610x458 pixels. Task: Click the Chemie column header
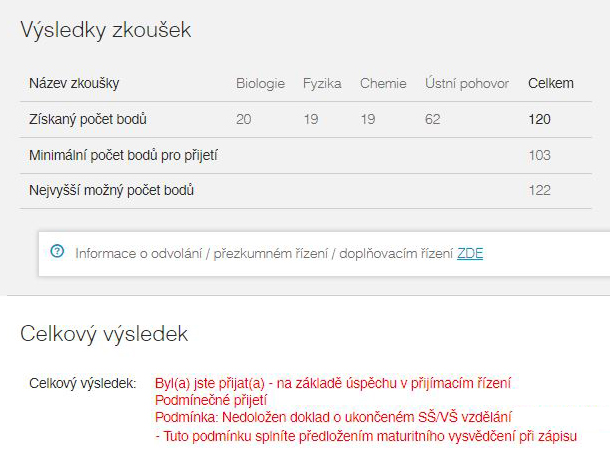(x=383, y=83)
